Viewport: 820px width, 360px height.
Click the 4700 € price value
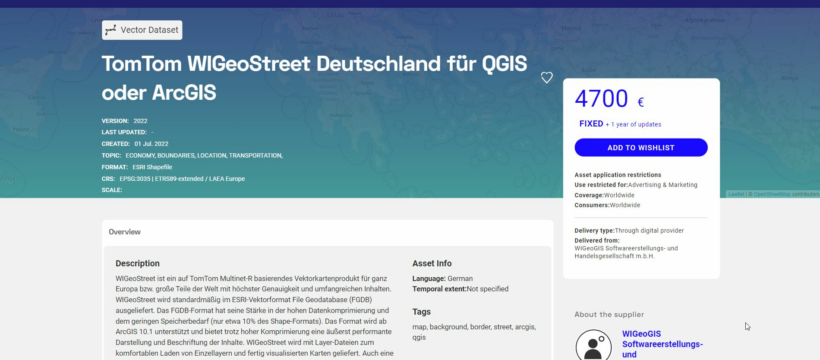pos(609,99)
